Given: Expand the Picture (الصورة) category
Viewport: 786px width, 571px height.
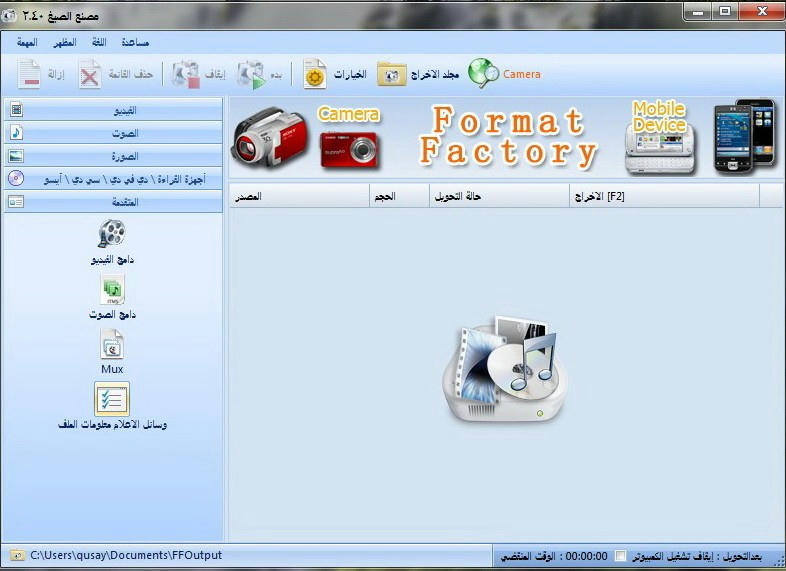Looking at the screenshot, I should [x=113, y=156].
